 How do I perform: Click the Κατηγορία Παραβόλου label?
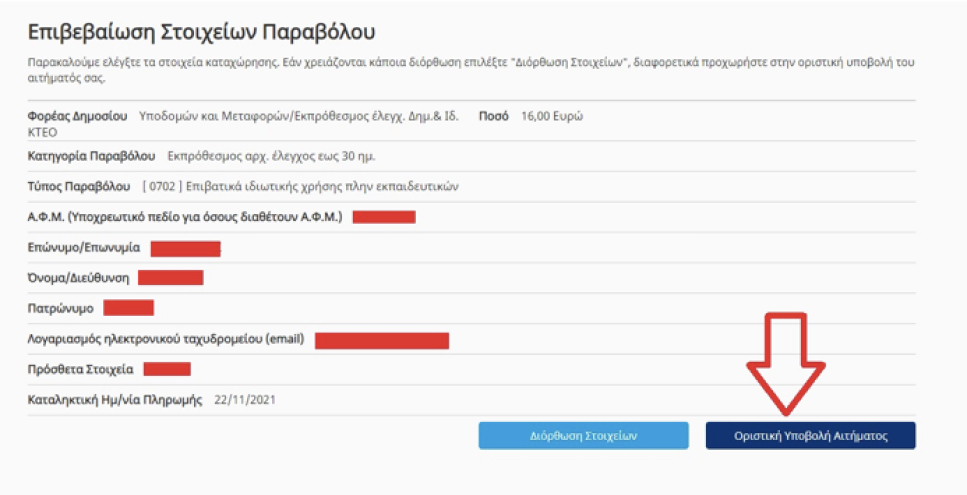coord(91,156)
